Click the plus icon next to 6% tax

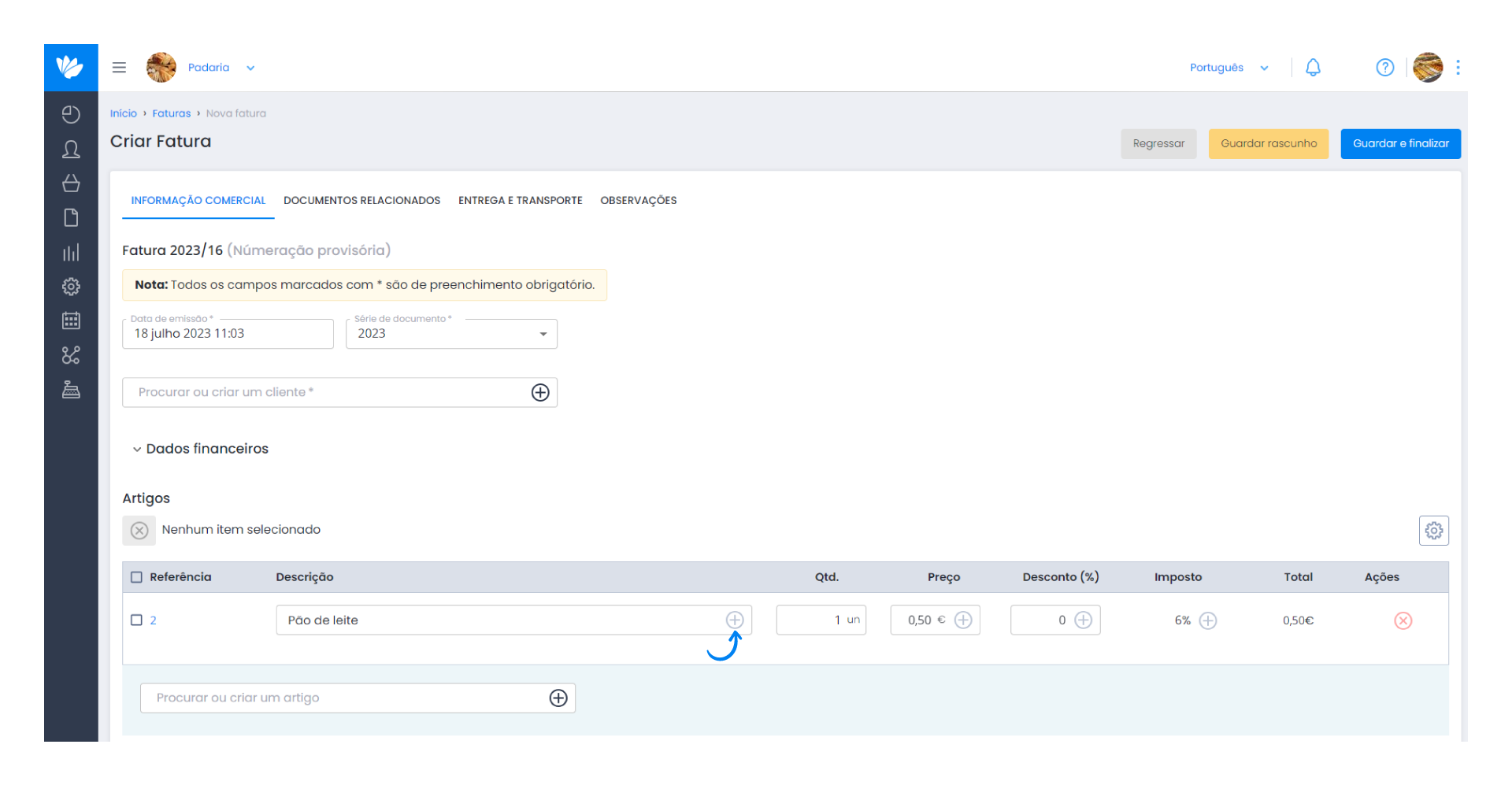[x=1208, y=620]
